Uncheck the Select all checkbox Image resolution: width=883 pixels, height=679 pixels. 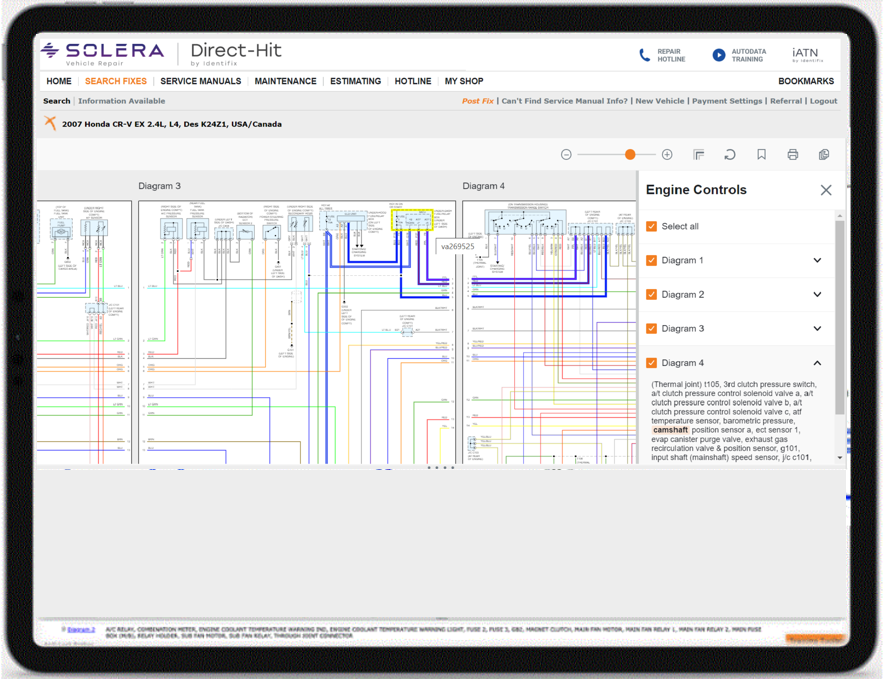652,227
